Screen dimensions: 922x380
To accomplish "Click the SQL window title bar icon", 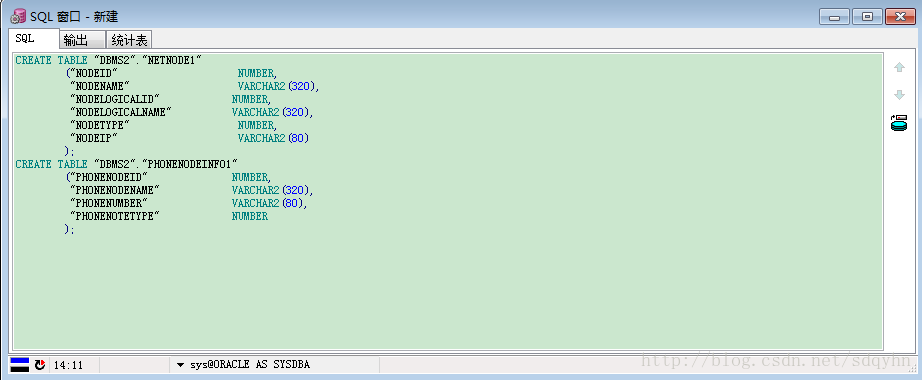I will [18, 15].
